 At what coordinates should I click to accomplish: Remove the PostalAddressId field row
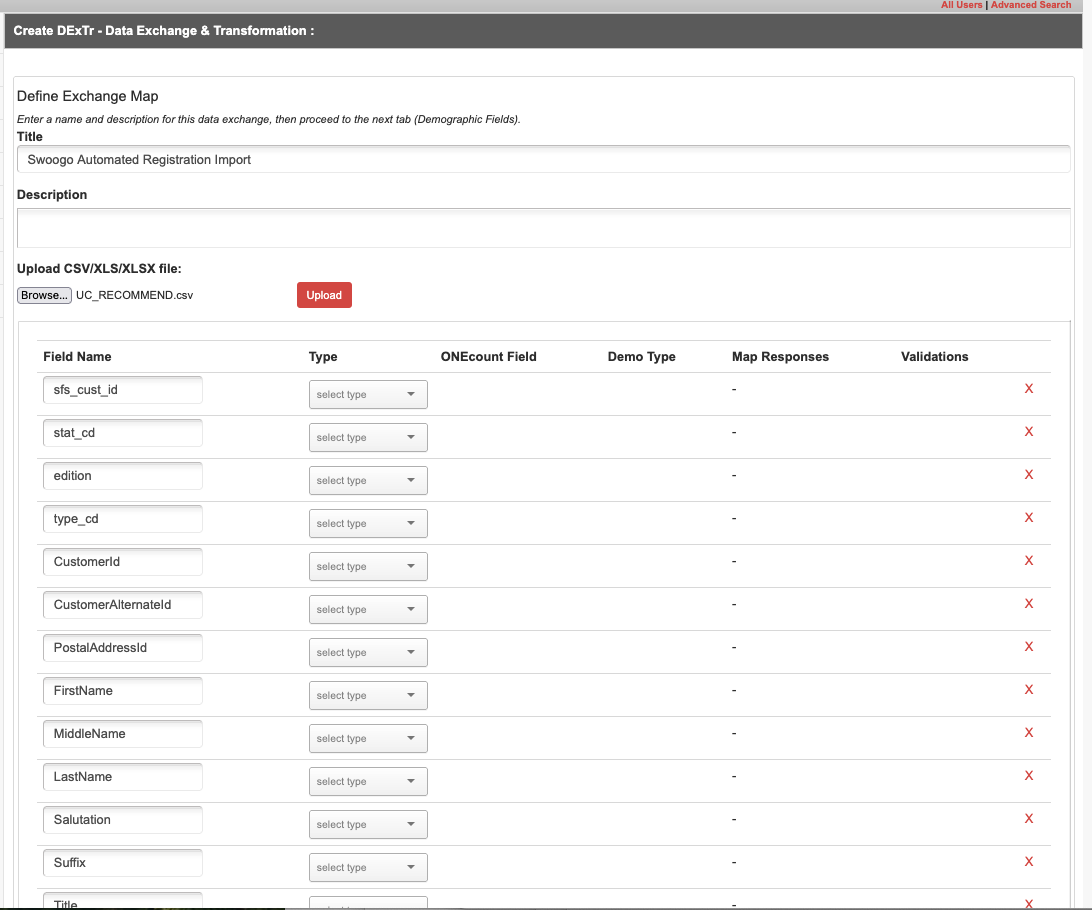click(x=1029, y=647)
